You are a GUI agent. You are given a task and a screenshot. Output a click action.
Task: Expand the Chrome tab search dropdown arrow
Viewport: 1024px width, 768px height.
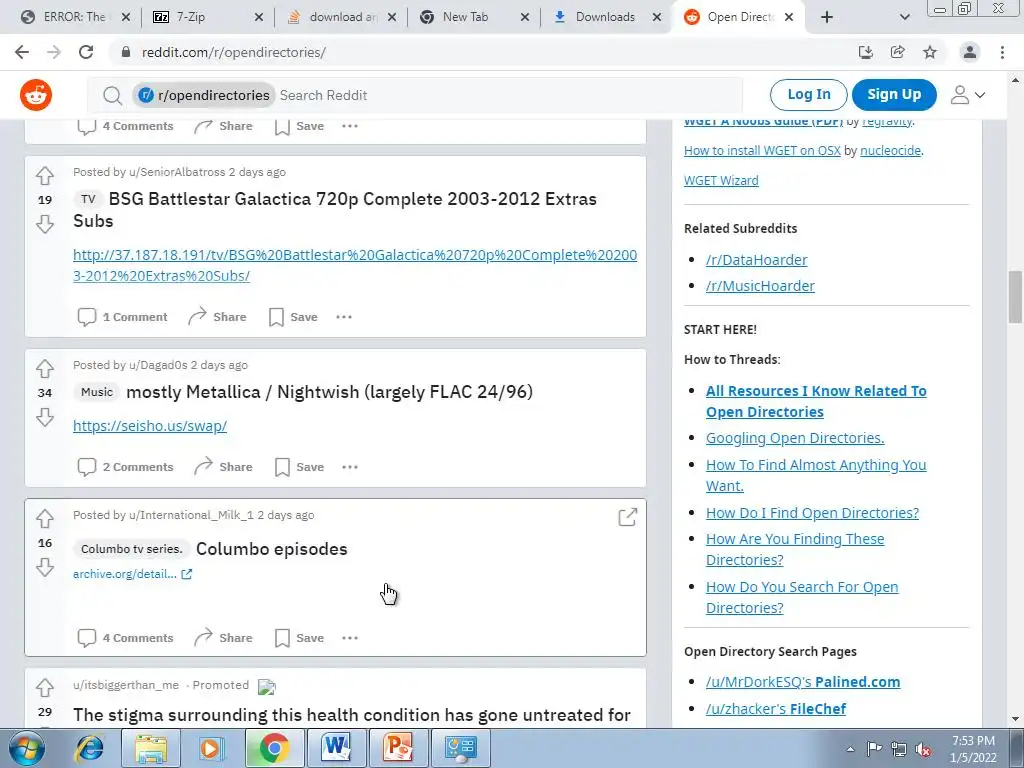pyautogui.click(x=904, y=18)
